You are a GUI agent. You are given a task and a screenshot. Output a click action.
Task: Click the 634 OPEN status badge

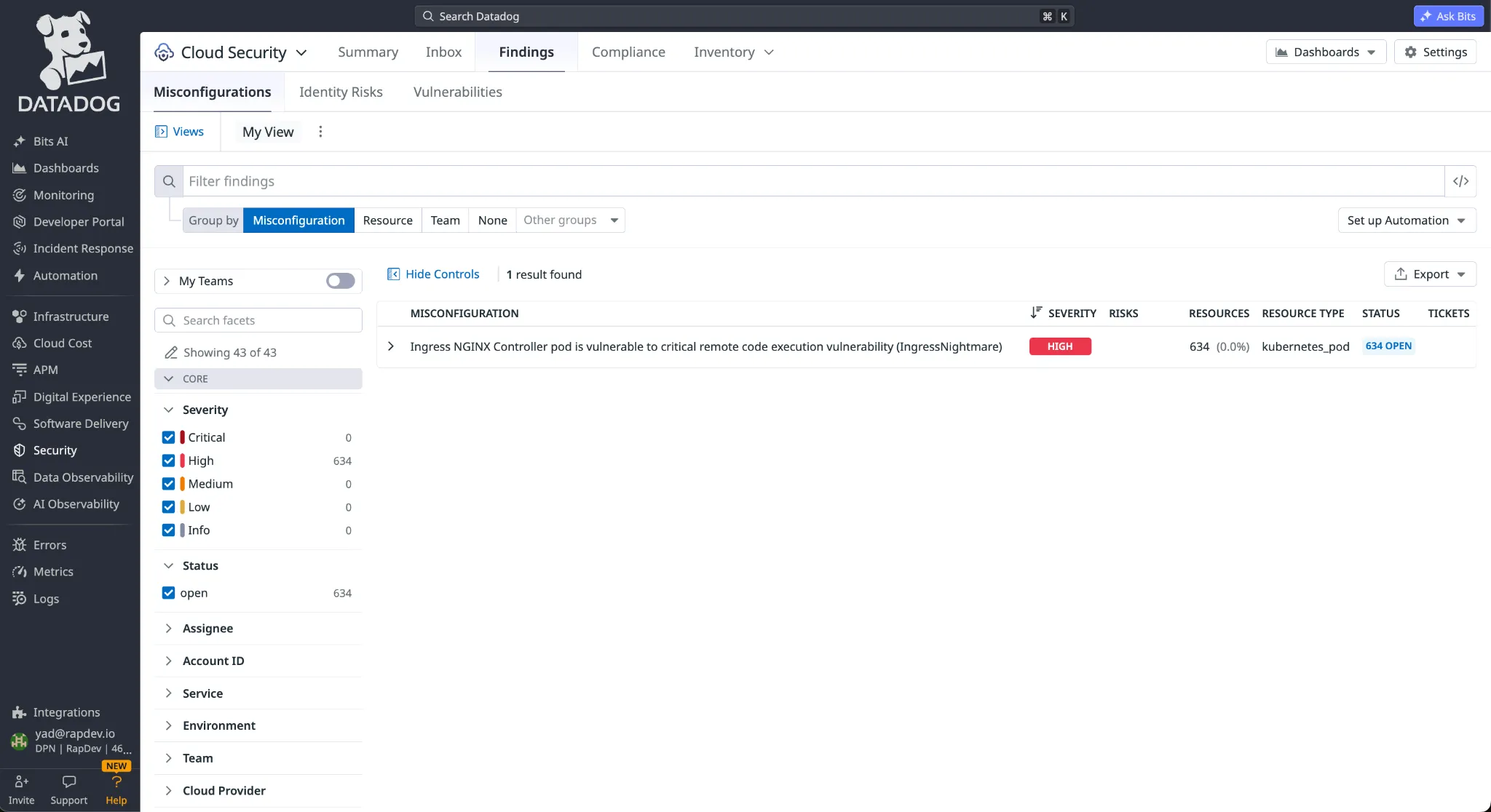pos(1388,346)
